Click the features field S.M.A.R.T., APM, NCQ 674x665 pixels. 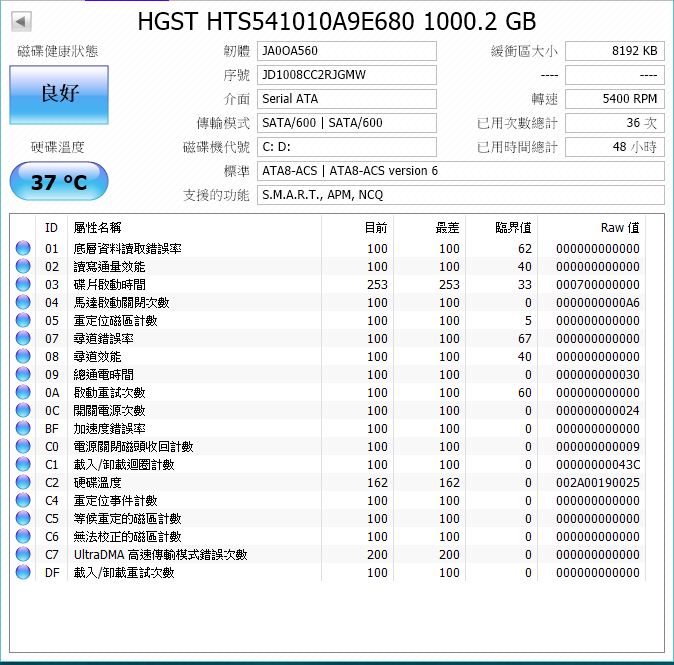461,196
